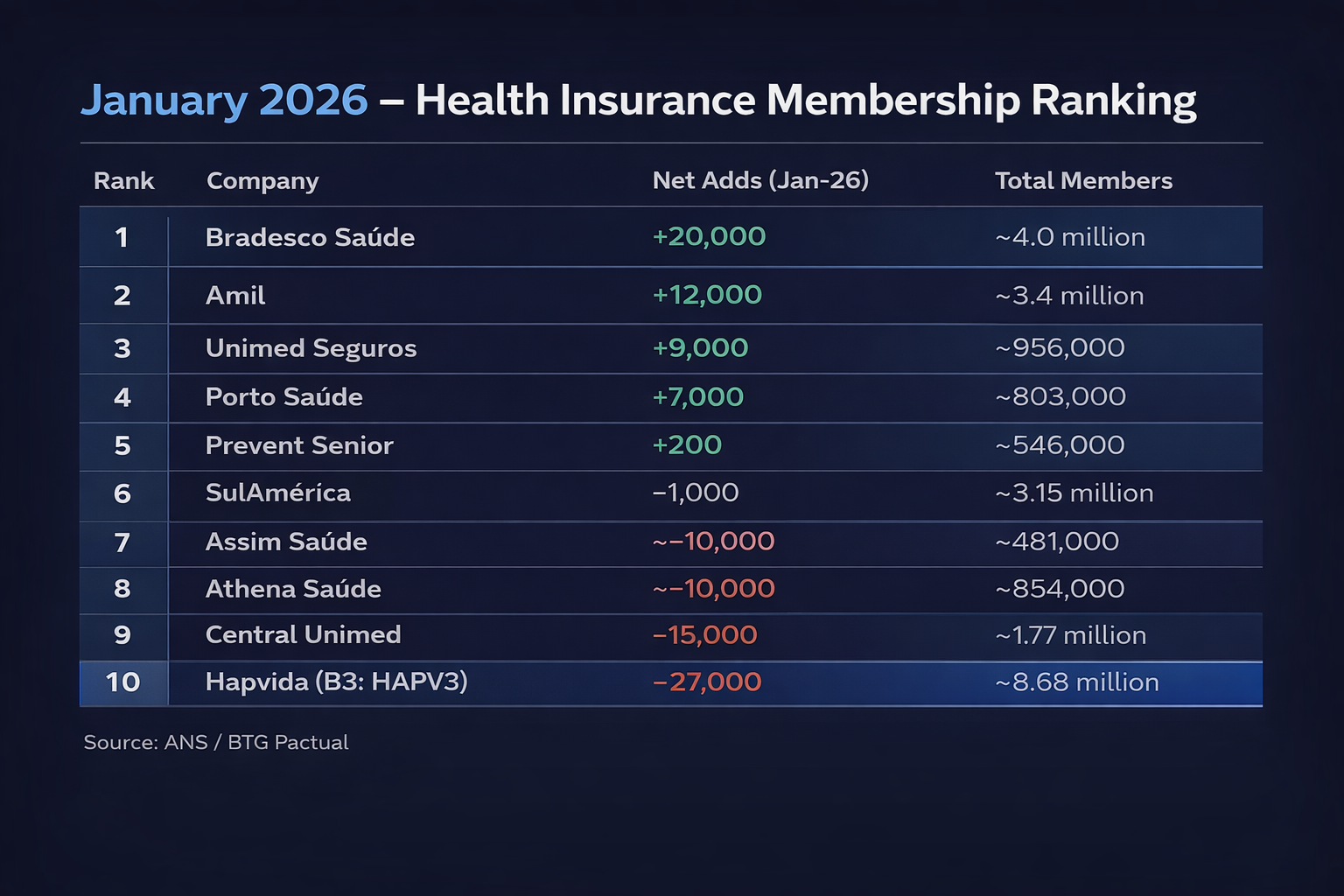Select the "Prevent Senior" row name
This screenshot has width=1344, height=896.
click(x=299, y=445)
